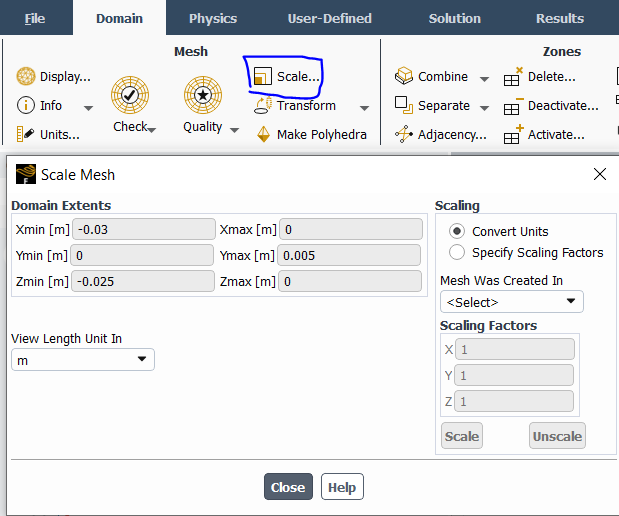Click the Zmin field showing -0.025
The image size is (619, 516).
click(143, 281)
